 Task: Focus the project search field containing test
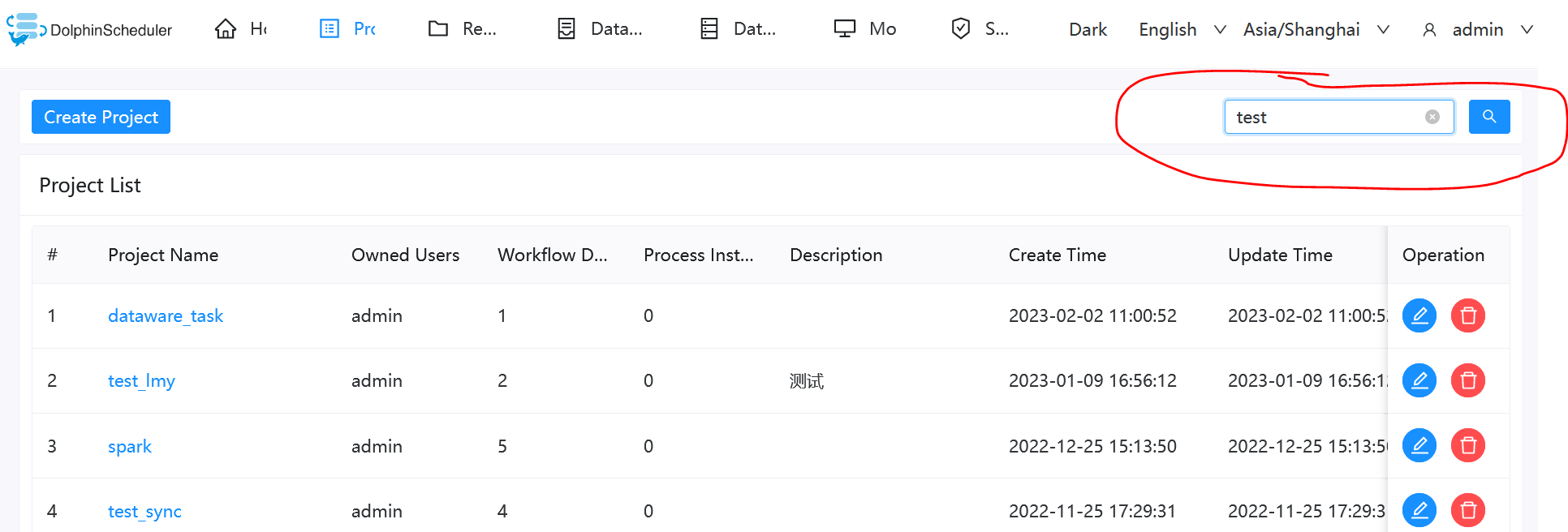(x=1329, y=117)
